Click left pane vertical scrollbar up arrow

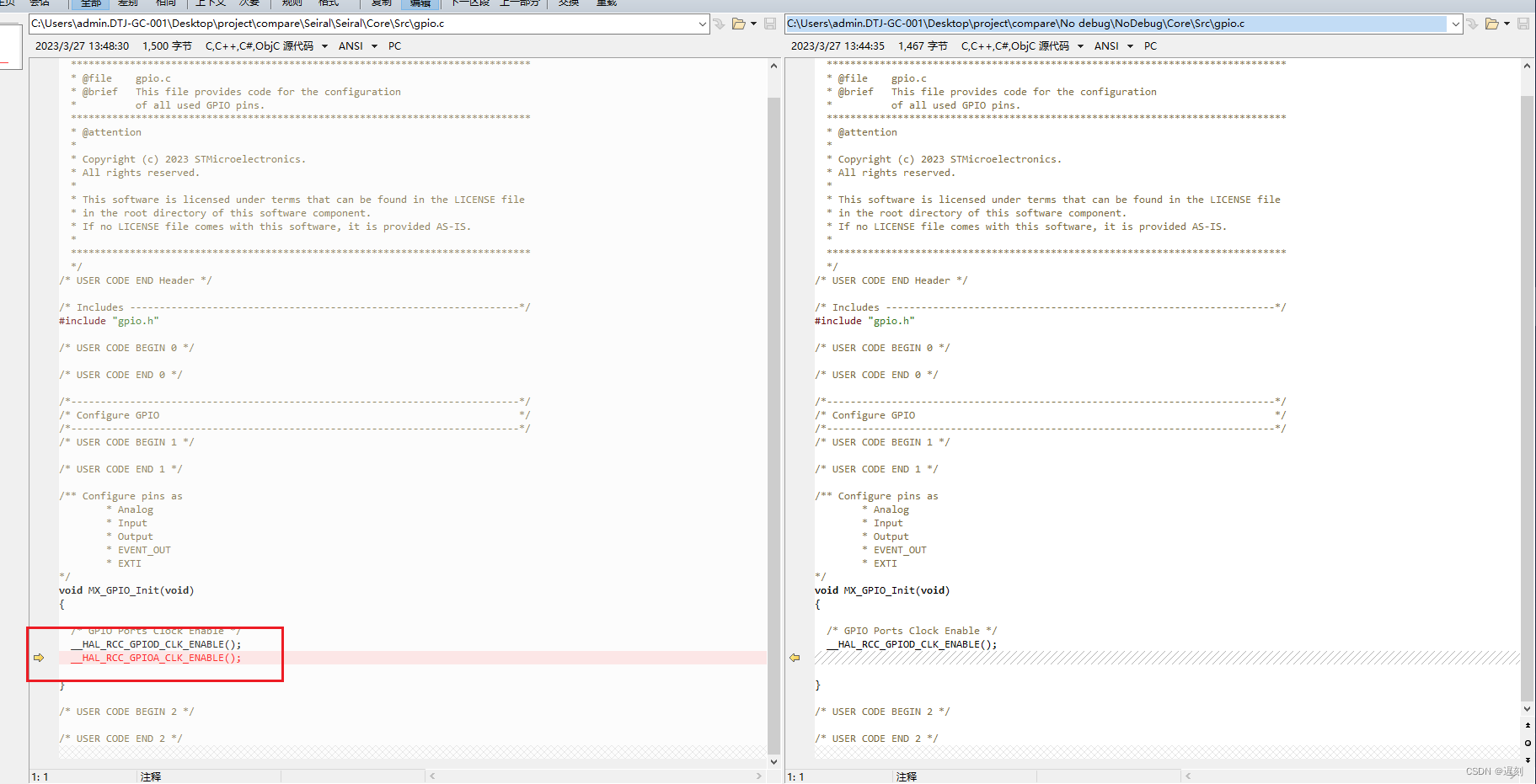point(773,66)
